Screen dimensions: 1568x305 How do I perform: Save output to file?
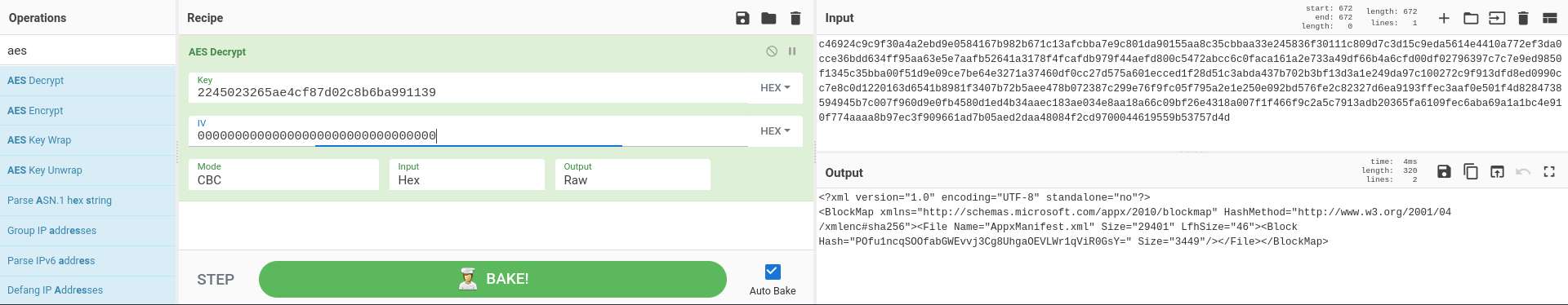pyautogui.click(x=1444, y=172)
